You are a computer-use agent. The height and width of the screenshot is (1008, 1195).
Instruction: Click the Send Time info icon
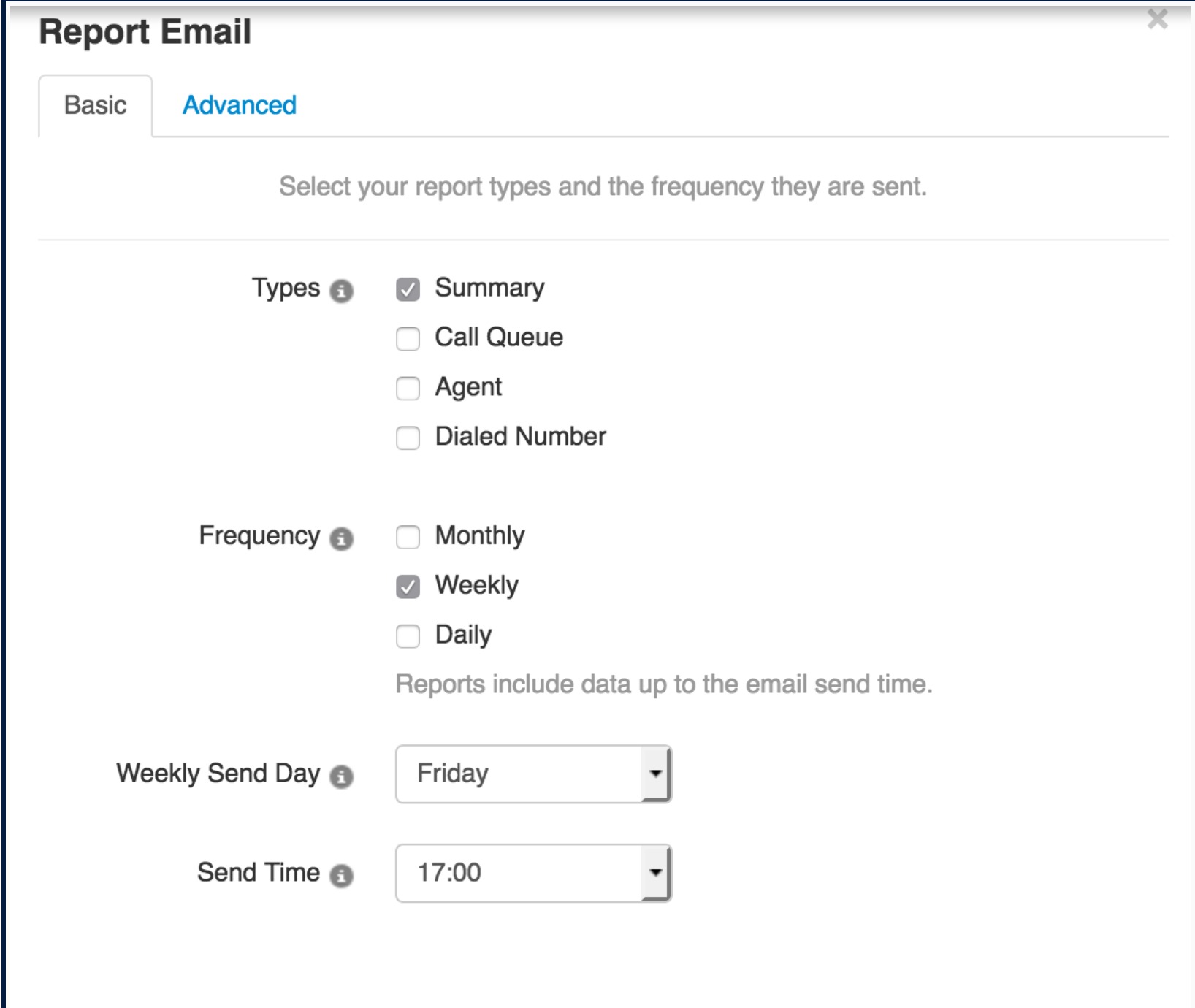(343, 874)
